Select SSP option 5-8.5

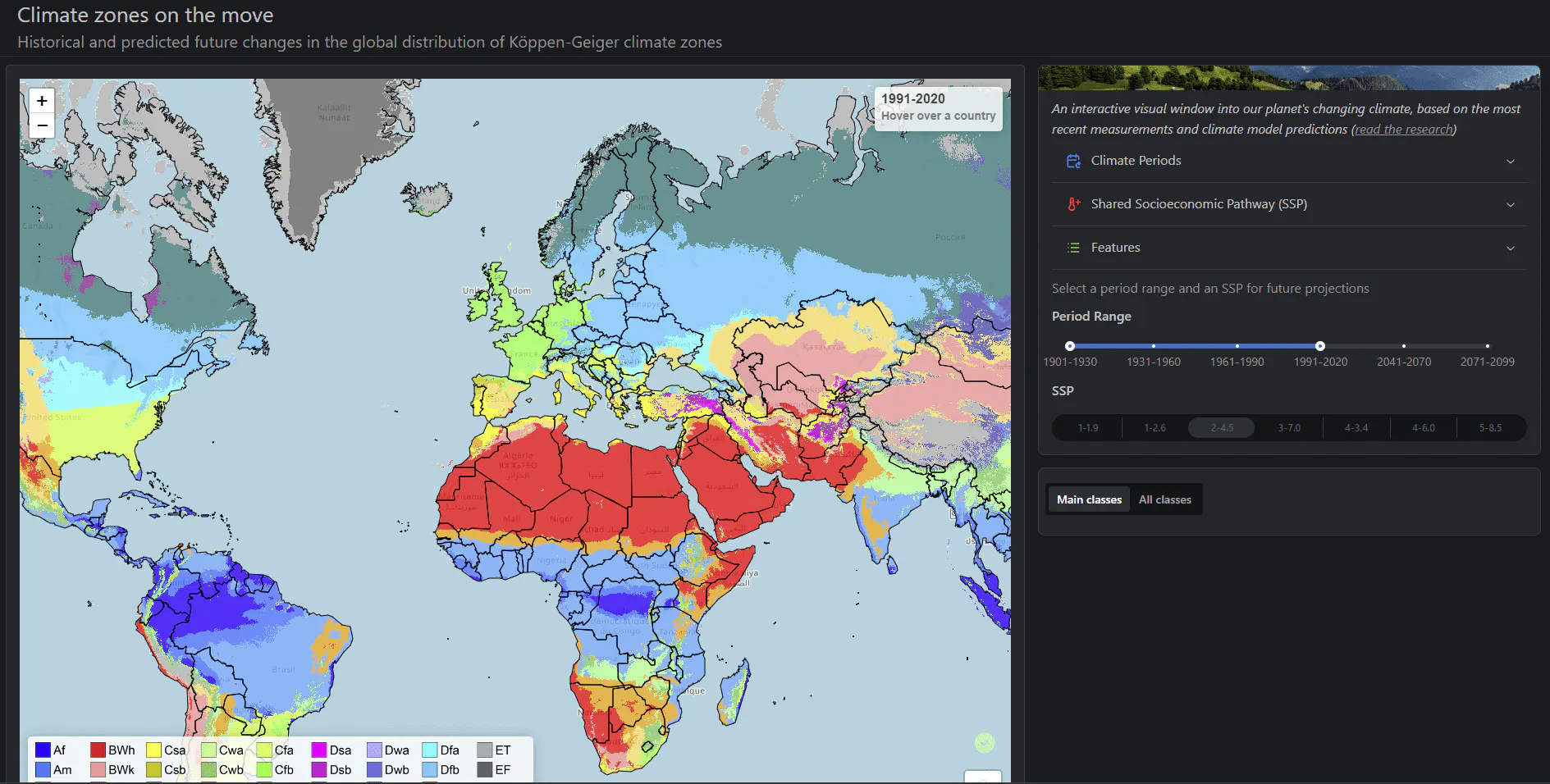[1490, 428]
